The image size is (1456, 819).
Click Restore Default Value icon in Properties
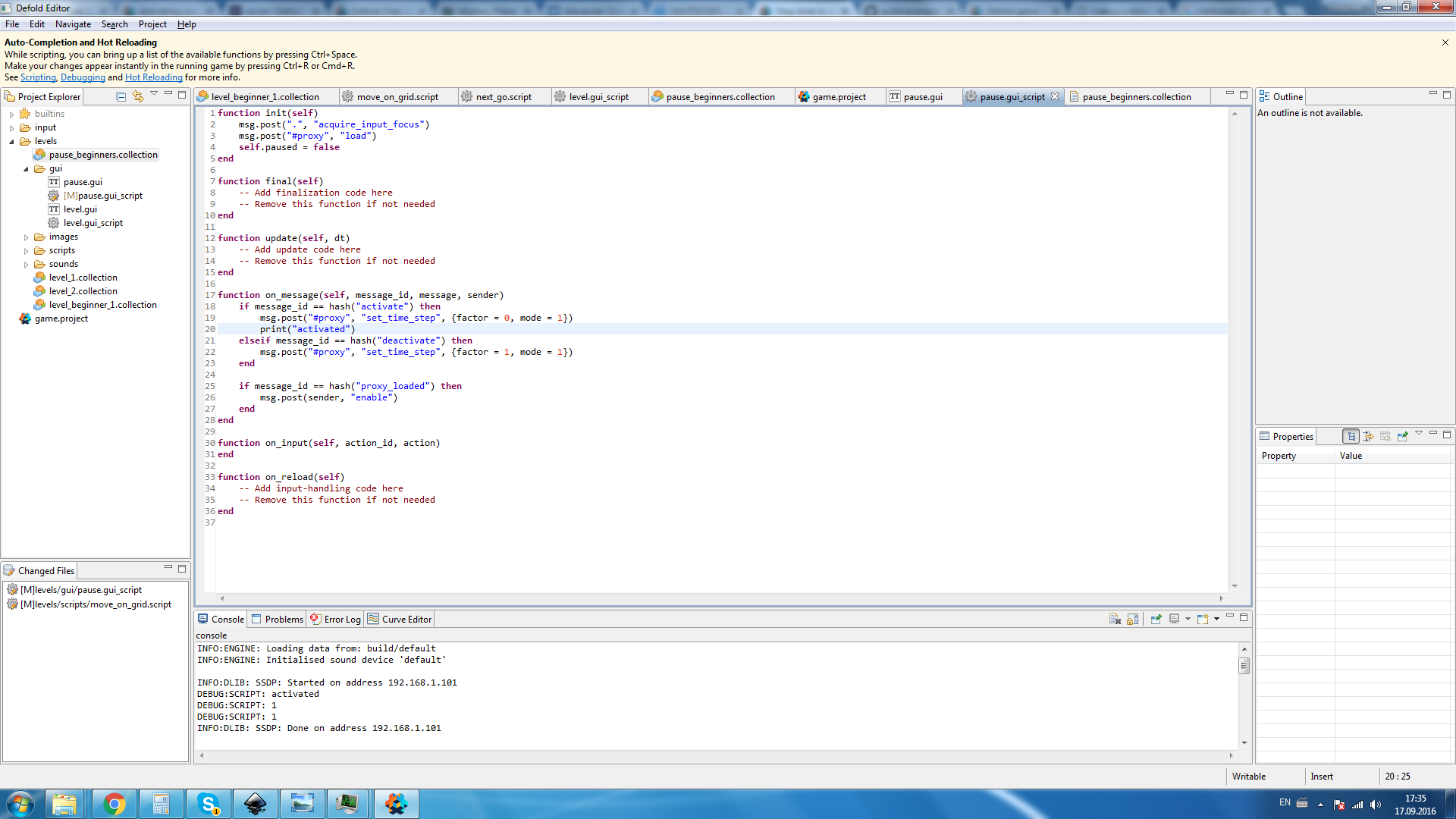click(1385, 436)
